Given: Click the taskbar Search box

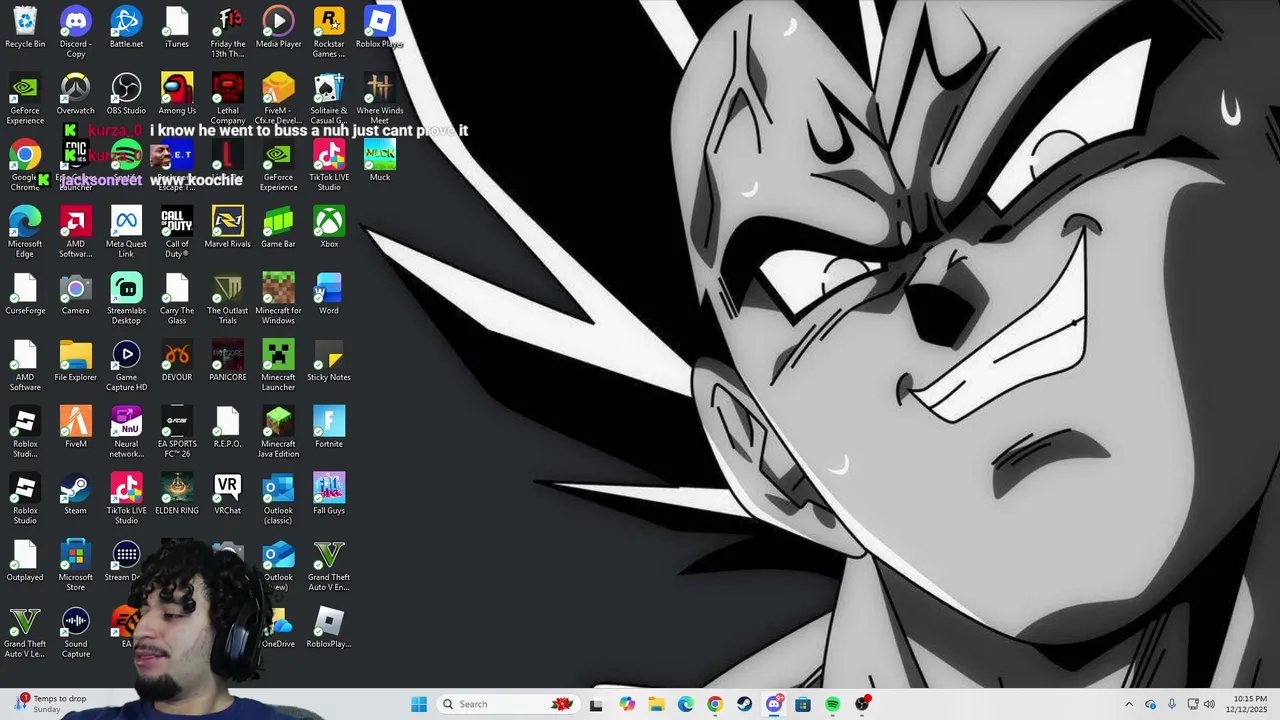Looking at the screenshot, I should [507, 704].
